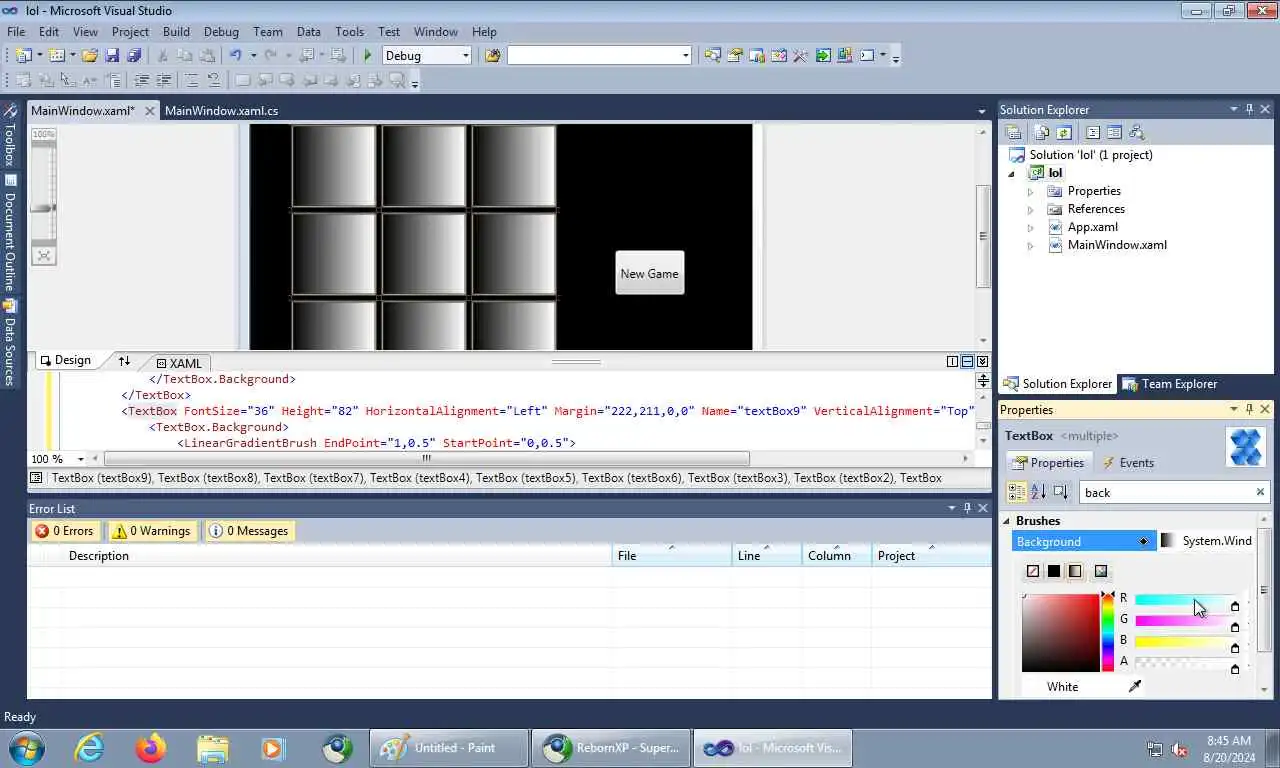This screenshot has width=1280, height=768.
Task: Toggle the 0 Errors filter
Action: [x=64, y=531]
